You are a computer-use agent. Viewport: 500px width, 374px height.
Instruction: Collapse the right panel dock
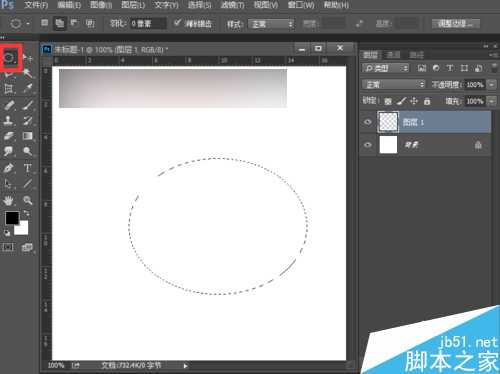(486, 46)
